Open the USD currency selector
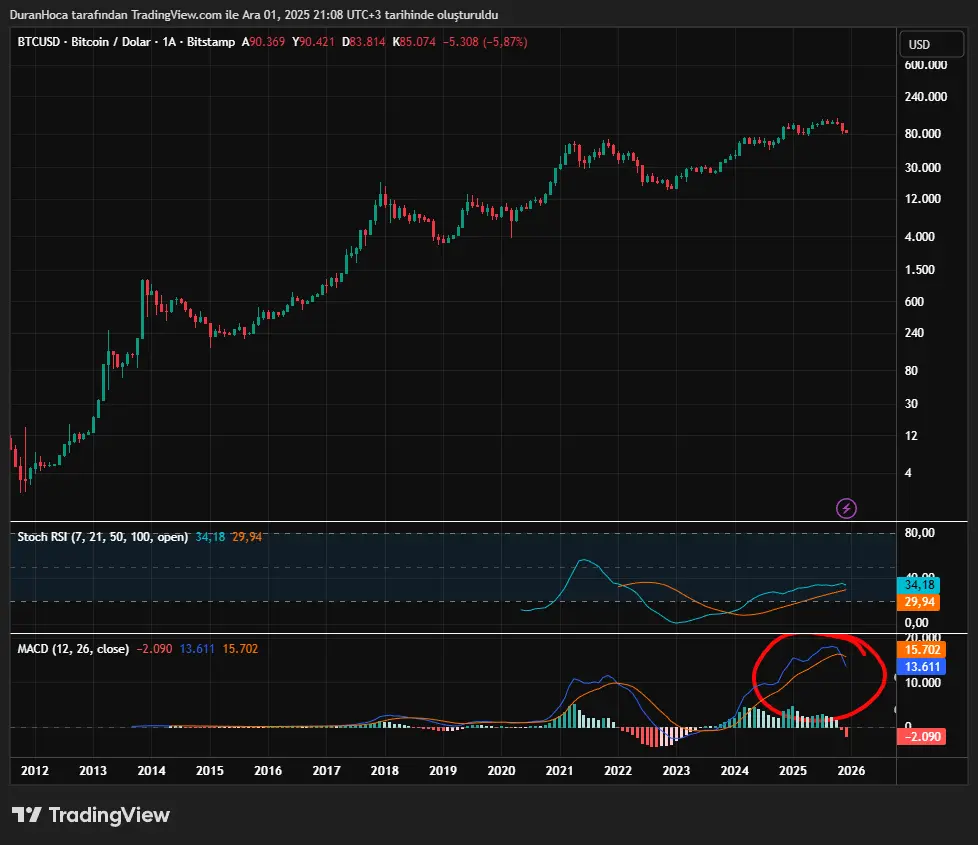 [931, 44]
